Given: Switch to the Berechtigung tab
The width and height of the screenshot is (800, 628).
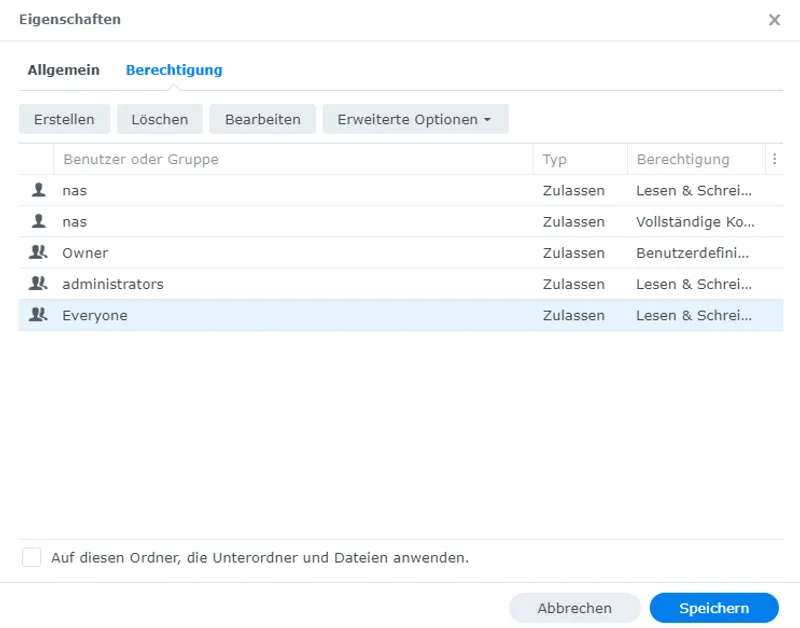Looking at the screenshot, I should click(173, 70).
